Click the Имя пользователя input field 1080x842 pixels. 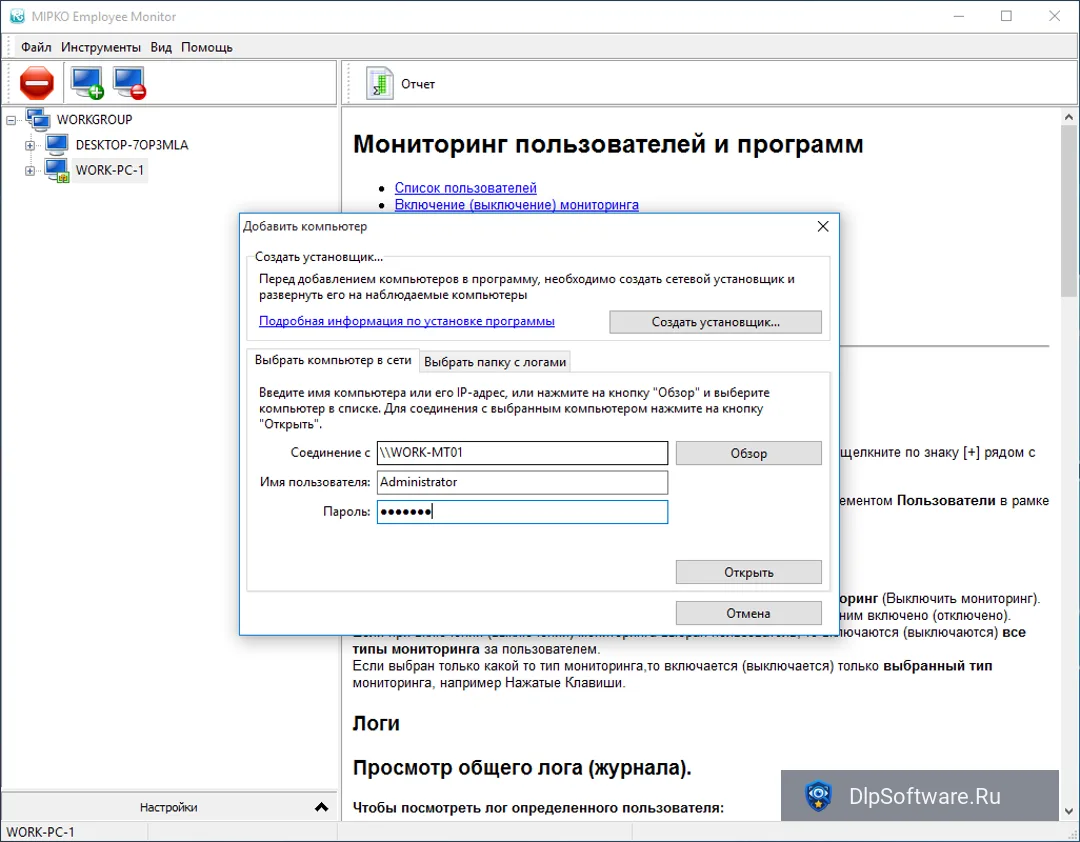click(522, 482)
